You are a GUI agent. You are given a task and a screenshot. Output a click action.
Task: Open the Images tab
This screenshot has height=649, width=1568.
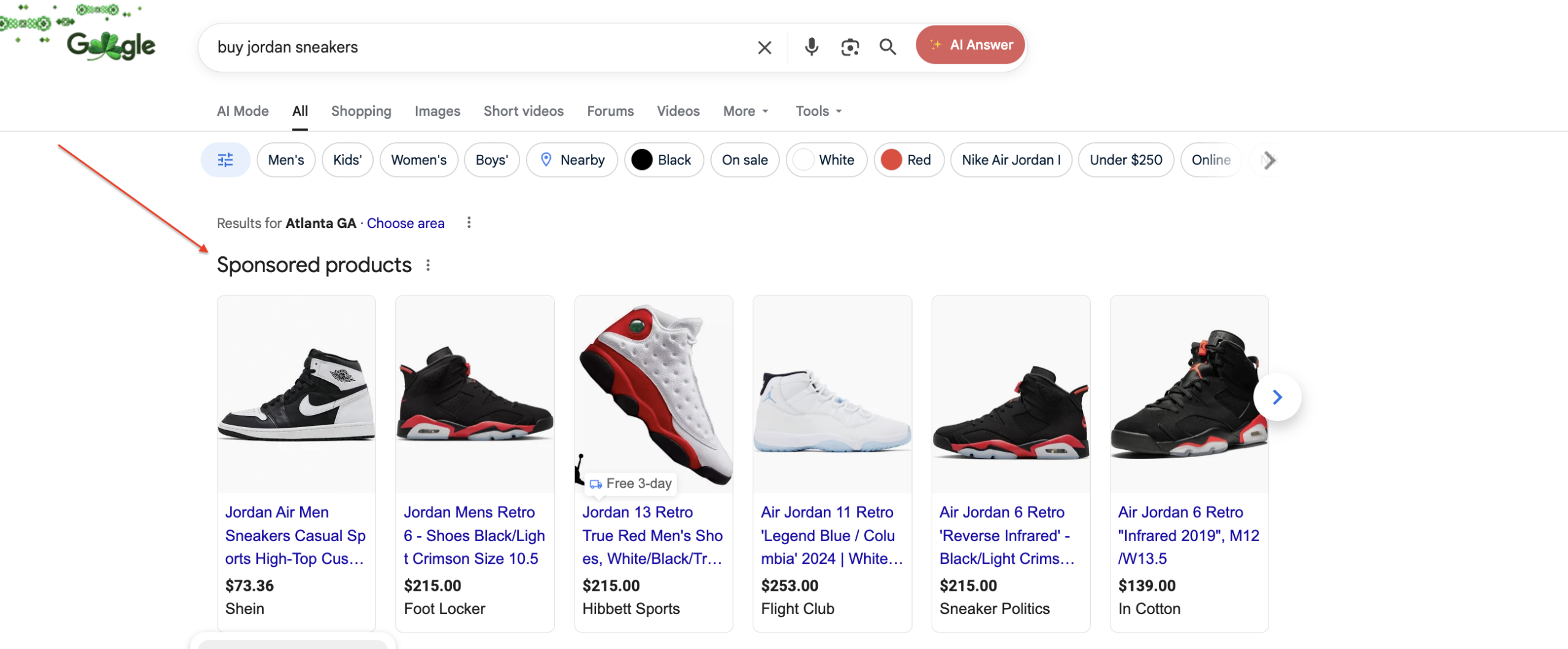[437, 111]
